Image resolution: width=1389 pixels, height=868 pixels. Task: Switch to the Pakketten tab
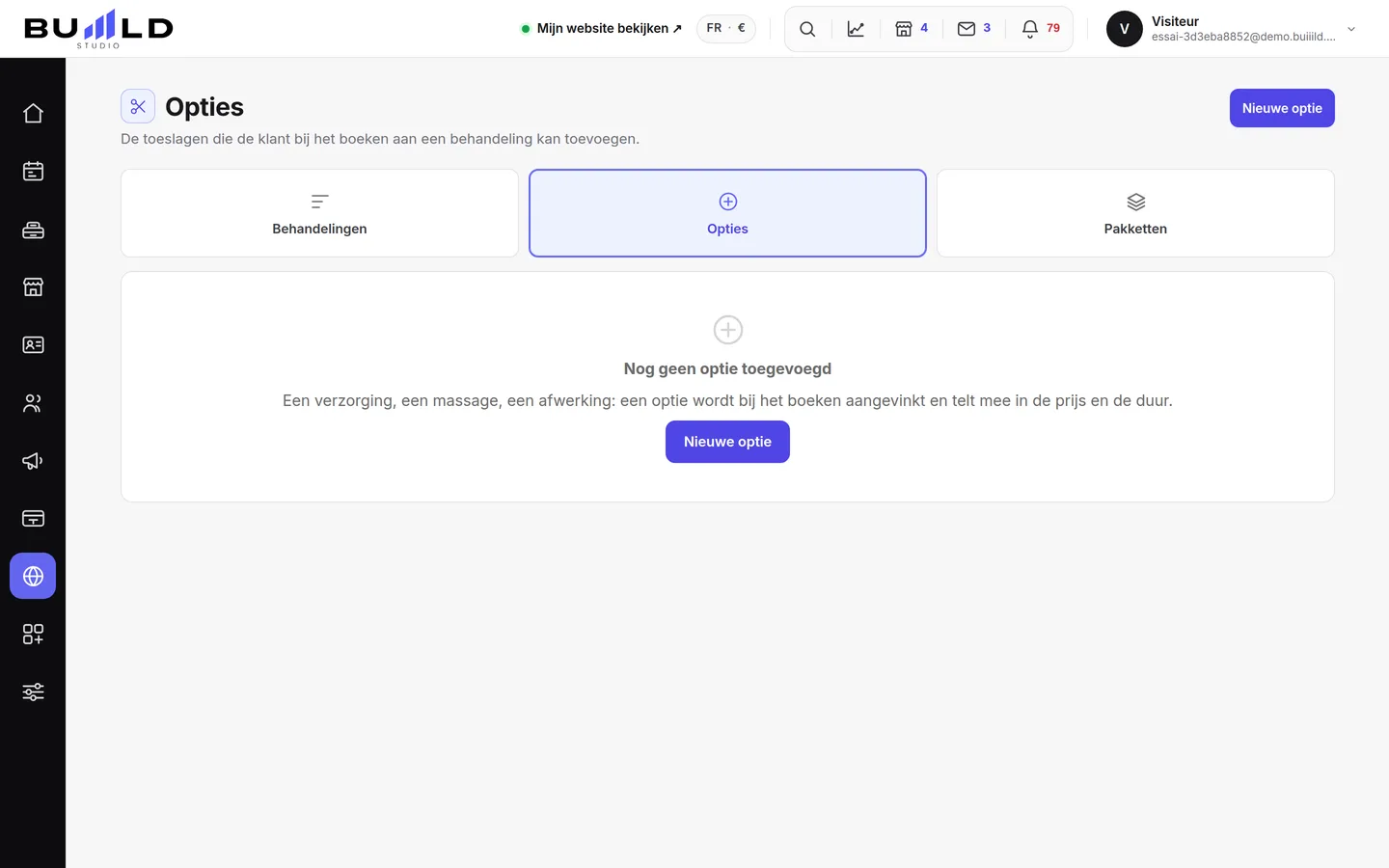click(x=1135, y=213)
